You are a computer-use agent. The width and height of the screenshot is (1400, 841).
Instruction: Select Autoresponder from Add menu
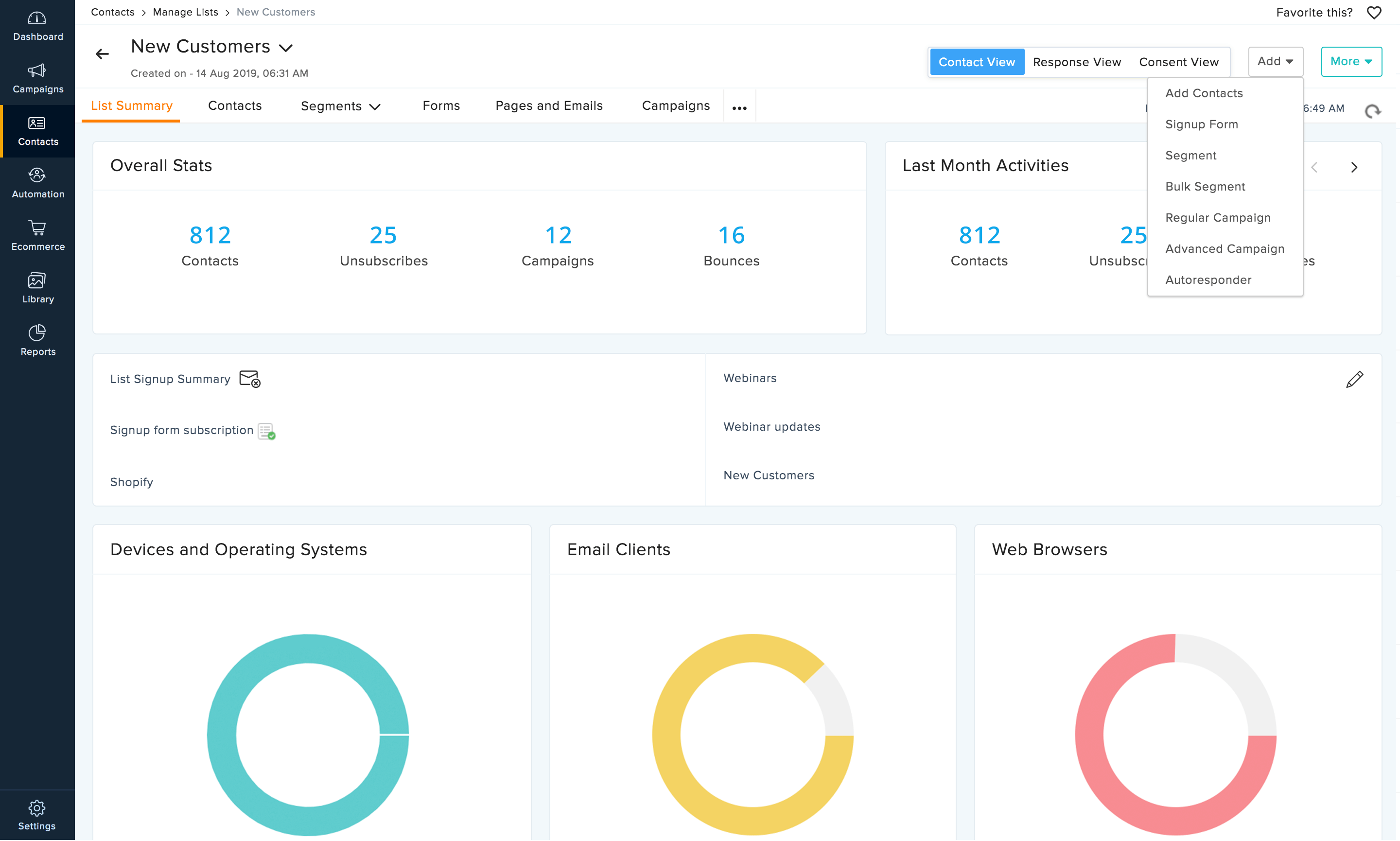(x=1208, y=279)
